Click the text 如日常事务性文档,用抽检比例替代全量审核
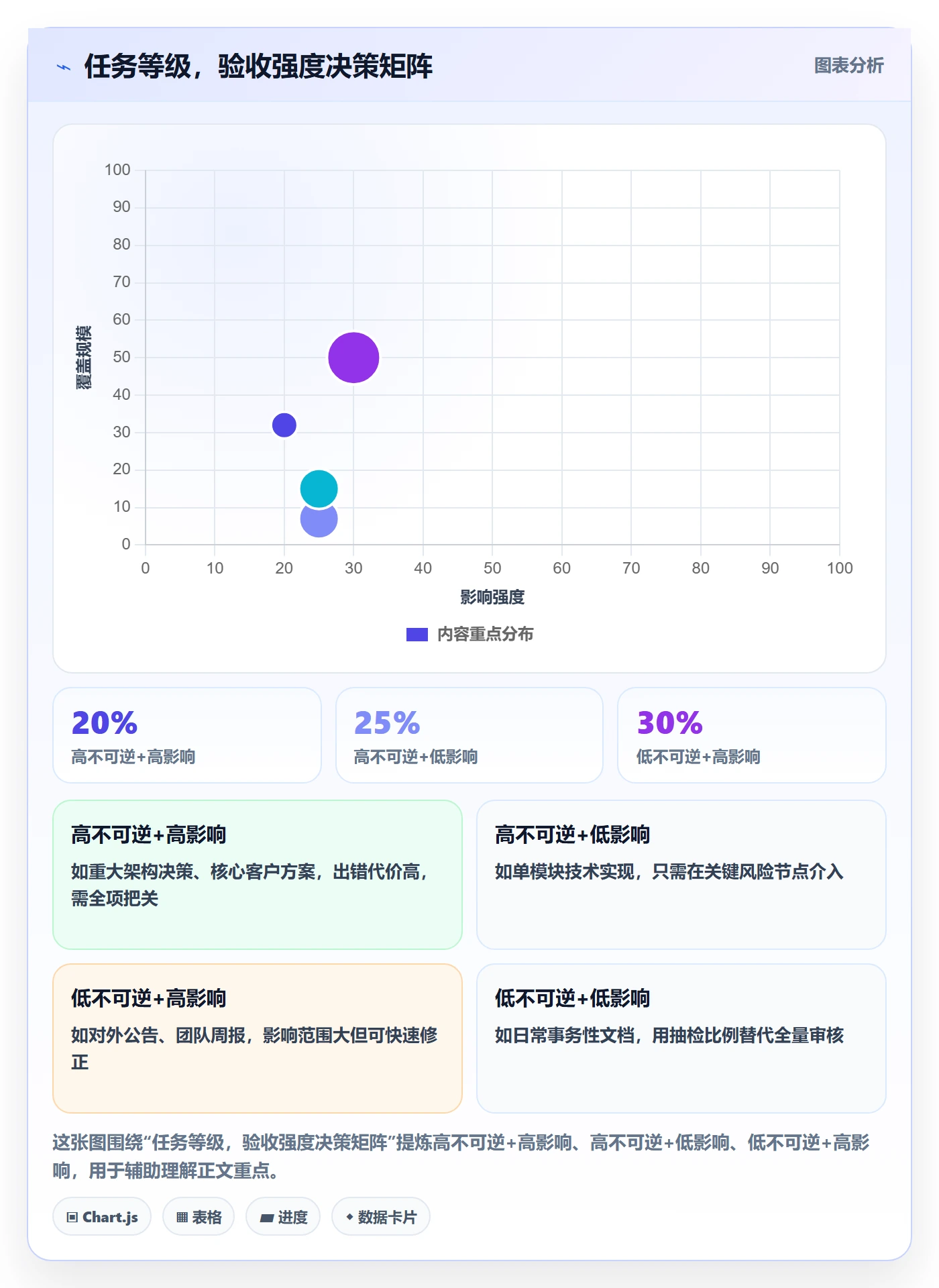This screenshot has height=1288, width=939. [669, 1036]
